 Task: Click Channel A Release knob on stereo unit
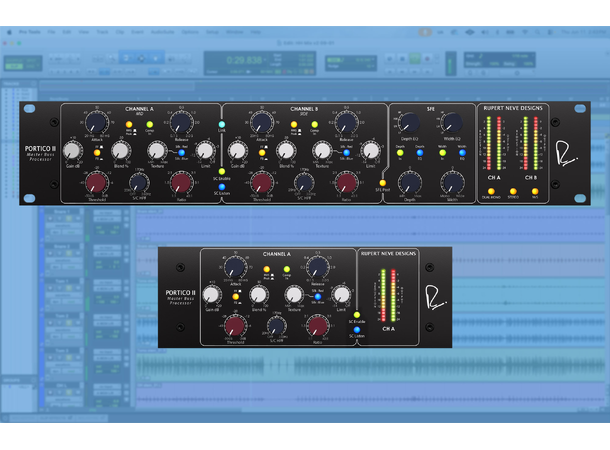click(181, 122)
